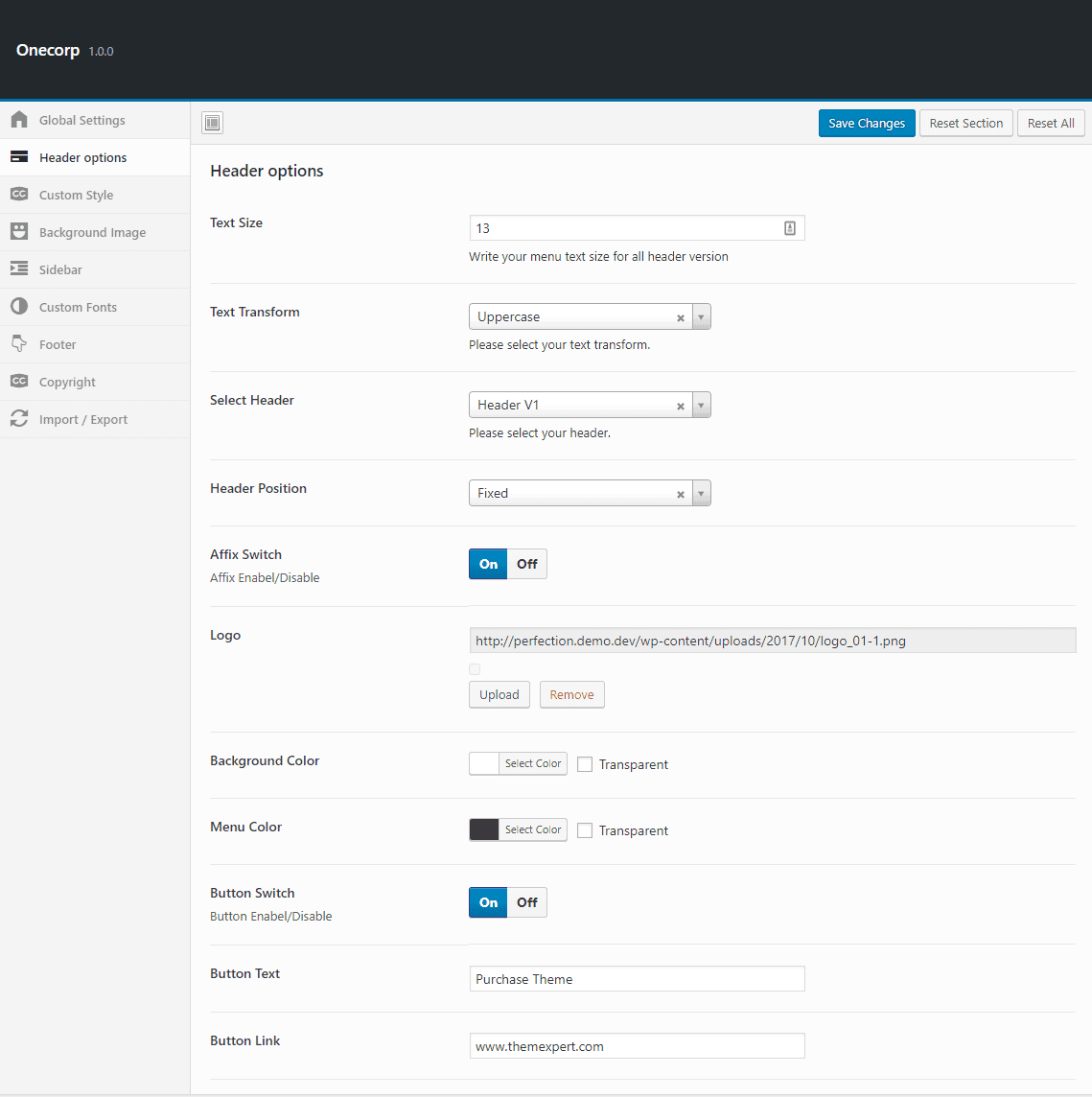Select the Global Settings home icon

[19, 120]
